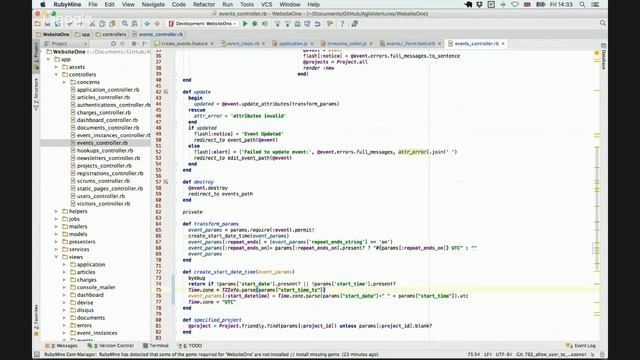Click the VCS Update Project icon
Screen dimensions: 640x360
click(277, 24)
